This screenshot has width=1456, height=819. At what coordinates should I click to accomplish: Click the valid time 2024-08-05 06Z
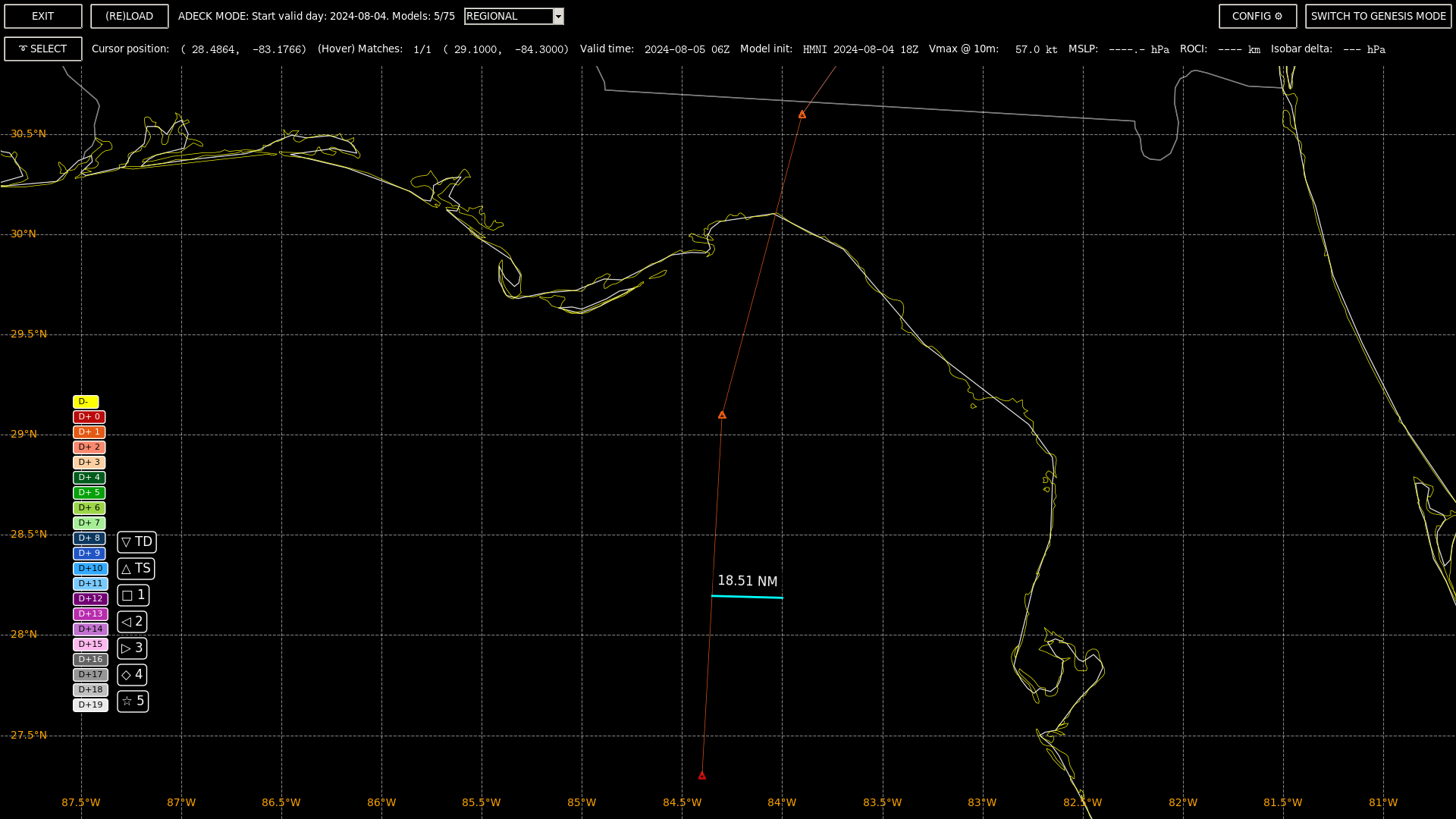click(687, 49)
